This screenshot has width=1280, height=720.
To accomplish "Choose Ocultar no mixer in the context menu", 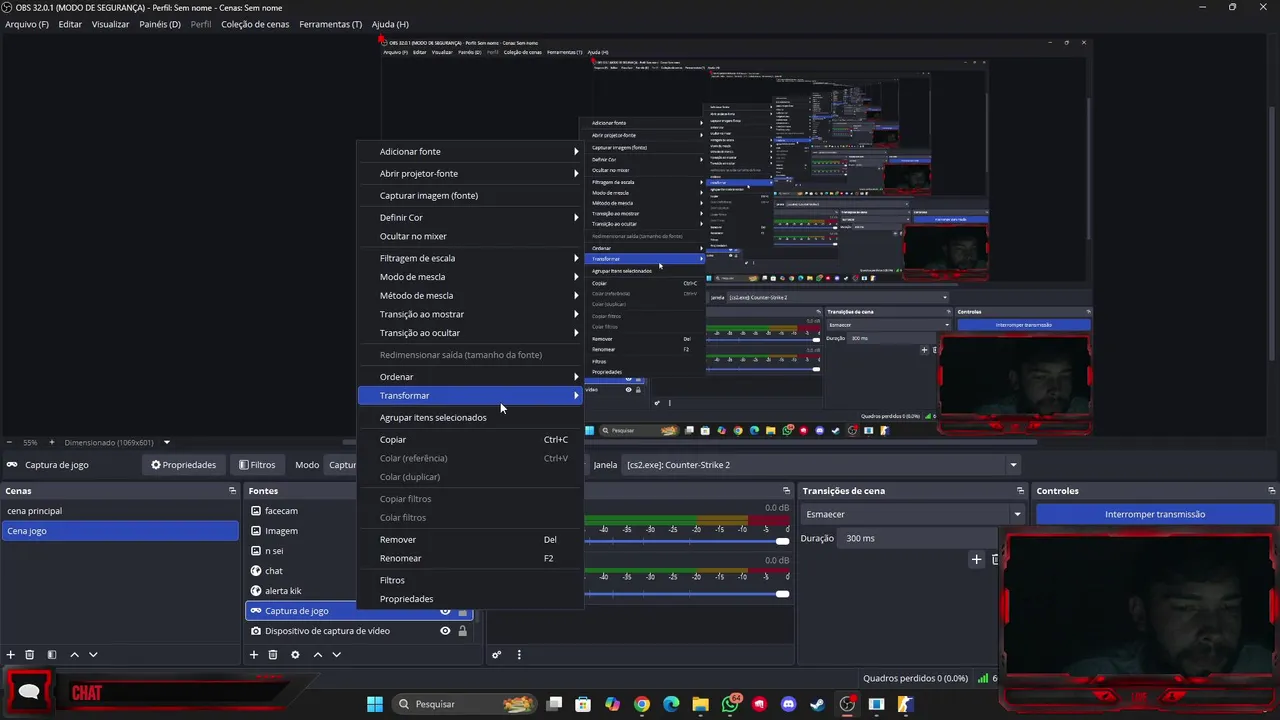I will pos(470,237).
